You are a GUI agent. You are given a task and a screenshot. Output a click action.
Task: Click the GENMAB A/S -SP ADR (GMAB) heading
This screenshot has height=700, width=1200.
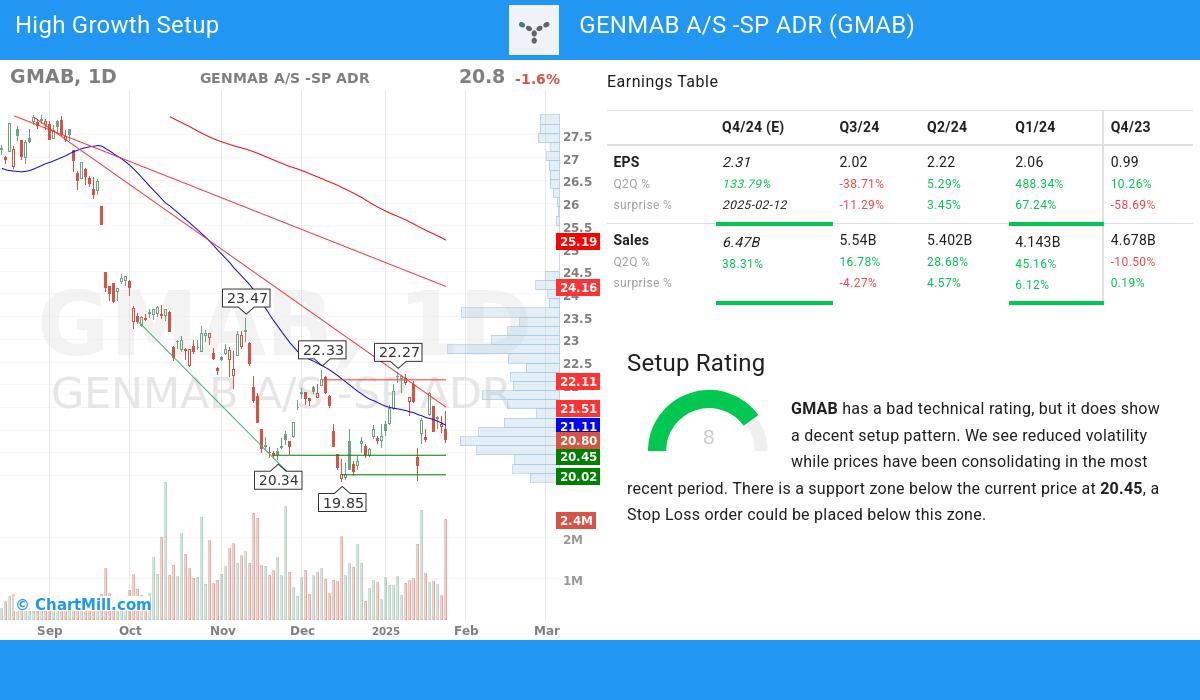point(747,25)
